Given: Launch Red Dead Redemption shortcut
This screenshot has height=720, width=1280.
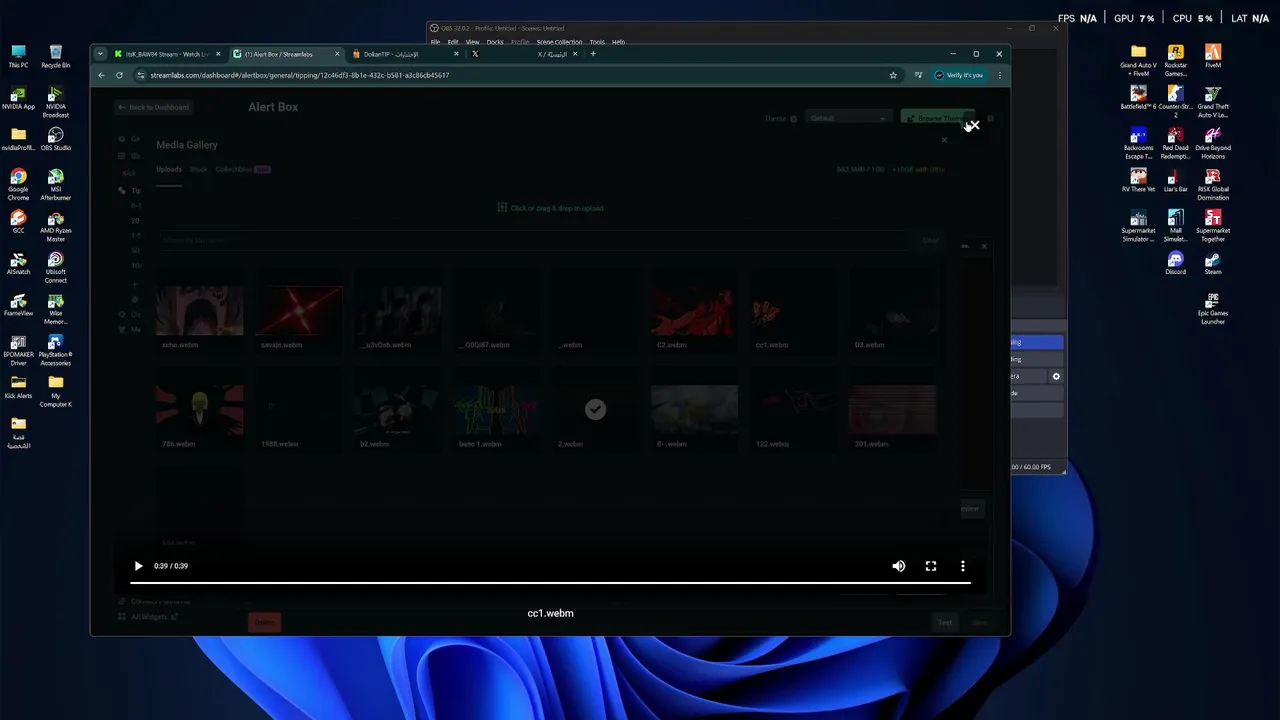Looking at the screenshot, I should 1176,143.
